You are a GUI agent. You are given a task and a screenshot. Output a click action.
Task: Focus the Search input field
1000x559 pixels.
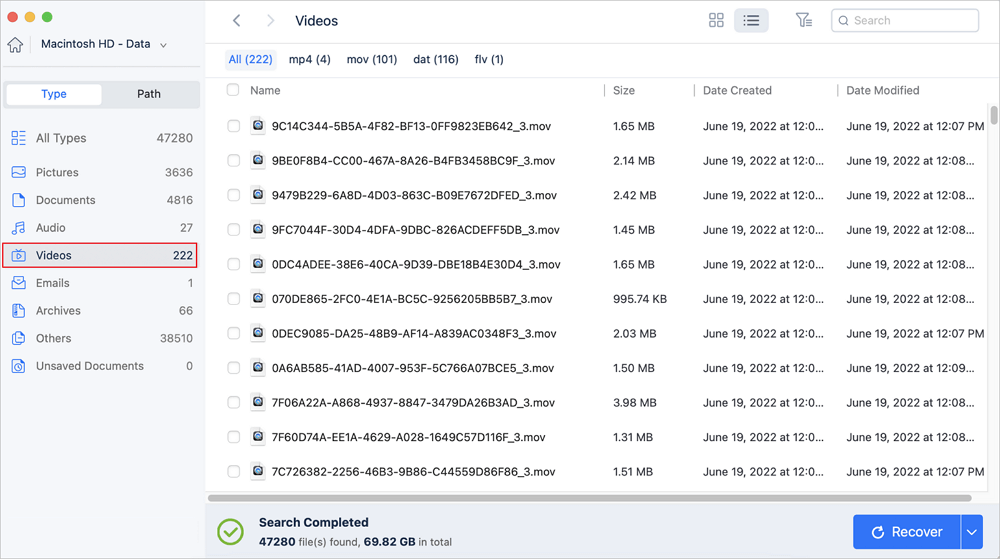pos(905,20)
